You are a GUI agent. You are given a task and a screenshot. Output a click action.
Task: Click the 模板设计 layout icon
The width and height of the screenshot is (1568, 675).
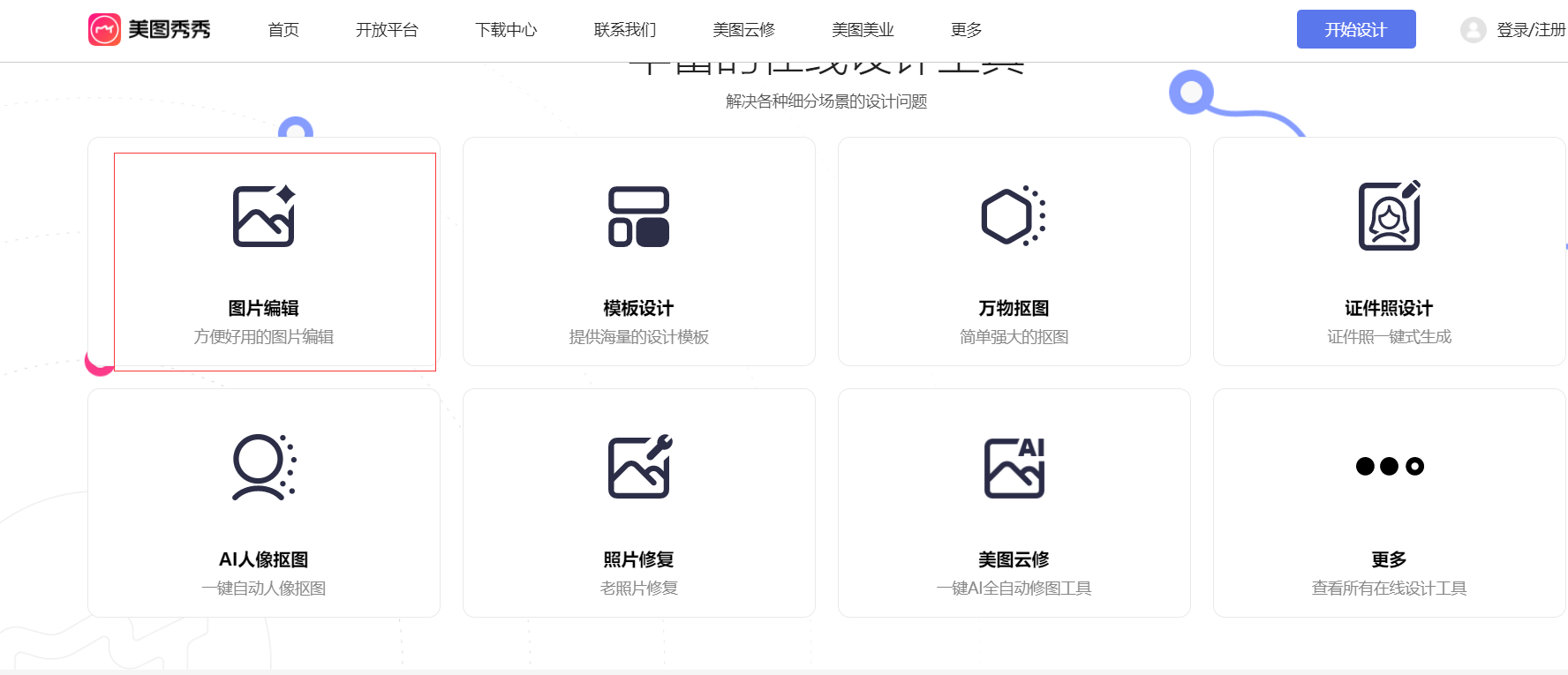pyautogui.click(x=639, y=216)
